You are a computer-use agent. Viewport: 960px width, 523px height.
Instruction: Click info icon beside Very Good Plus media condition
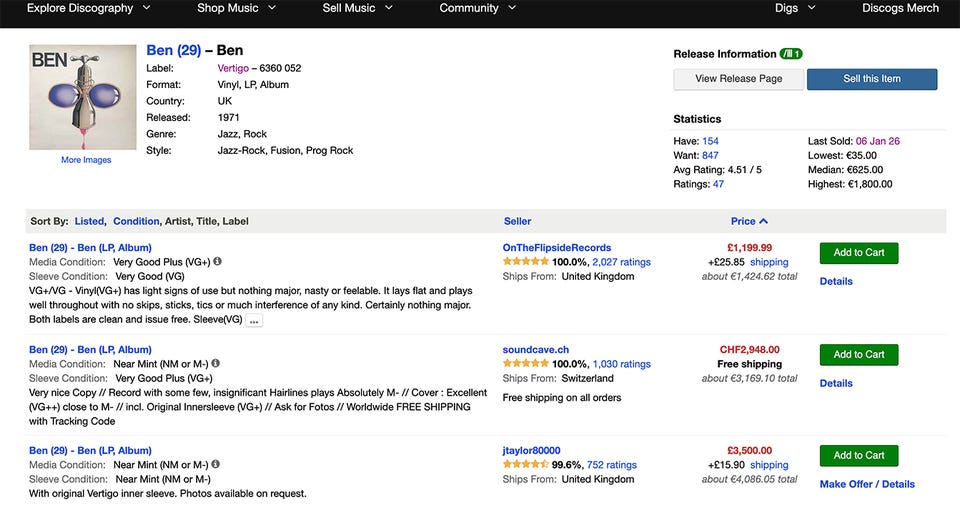217,262
